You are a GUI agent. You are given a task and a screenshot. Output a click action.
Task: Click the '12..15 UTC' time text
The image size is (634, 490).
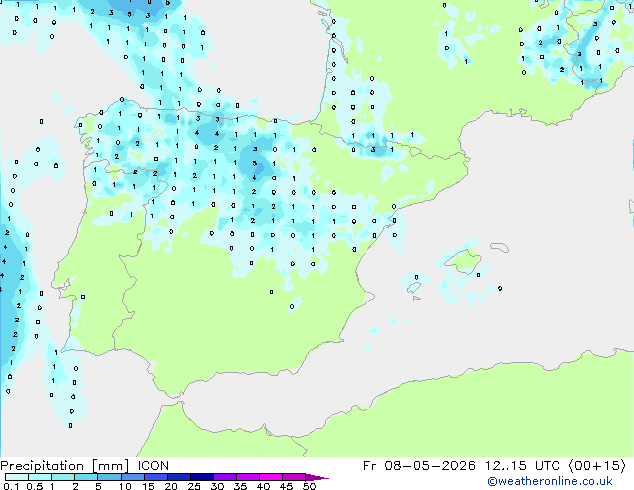[523, 466]
